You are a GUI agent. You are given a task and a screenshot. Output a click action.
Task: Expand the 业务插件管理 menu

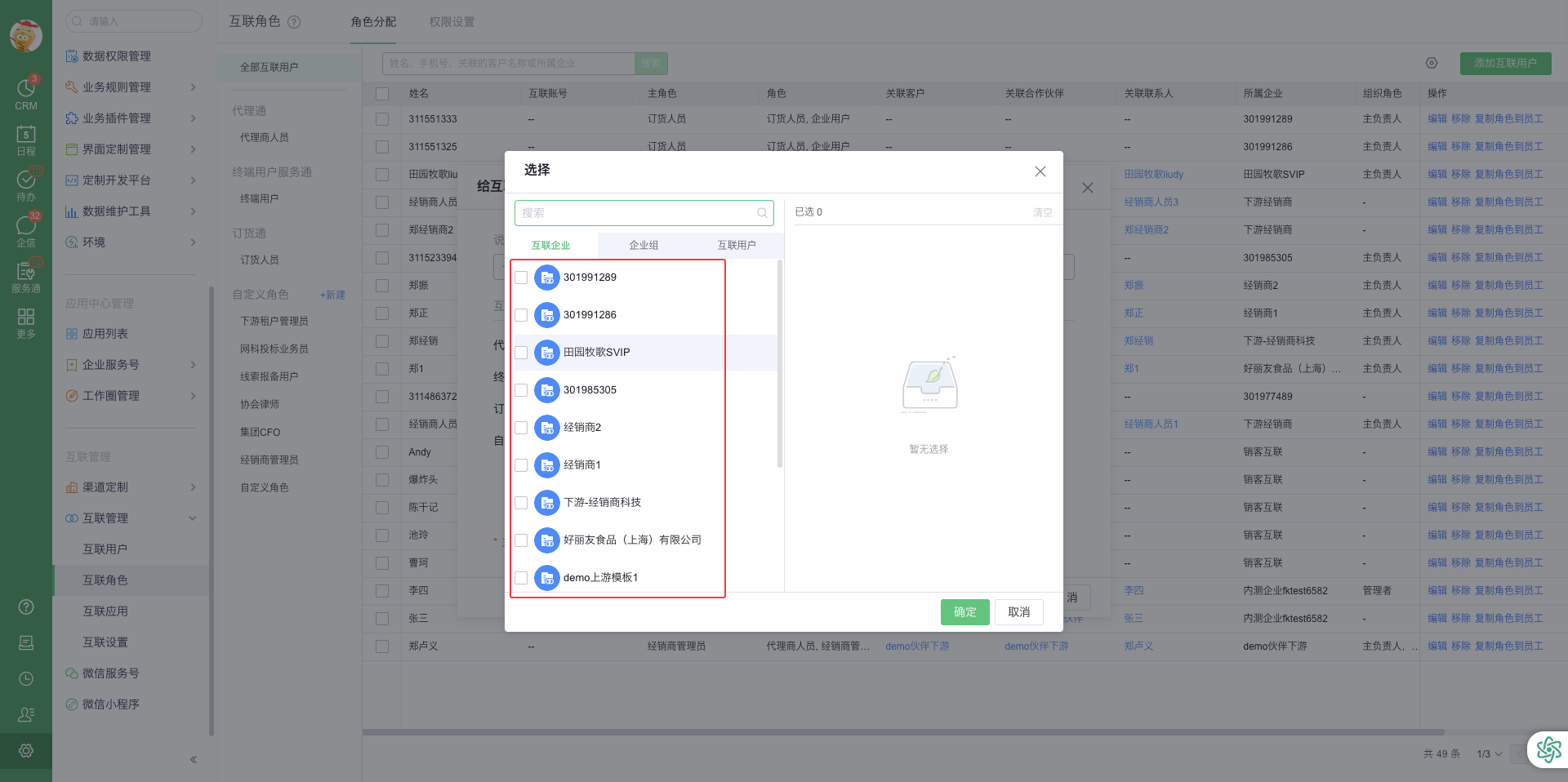(193, 118)
